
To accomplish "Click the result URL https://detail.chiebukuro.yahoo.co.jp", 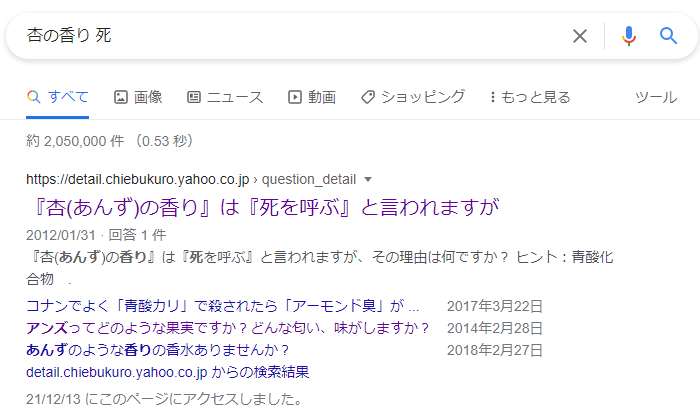I will pyautogui.click(x=138, y=179).
